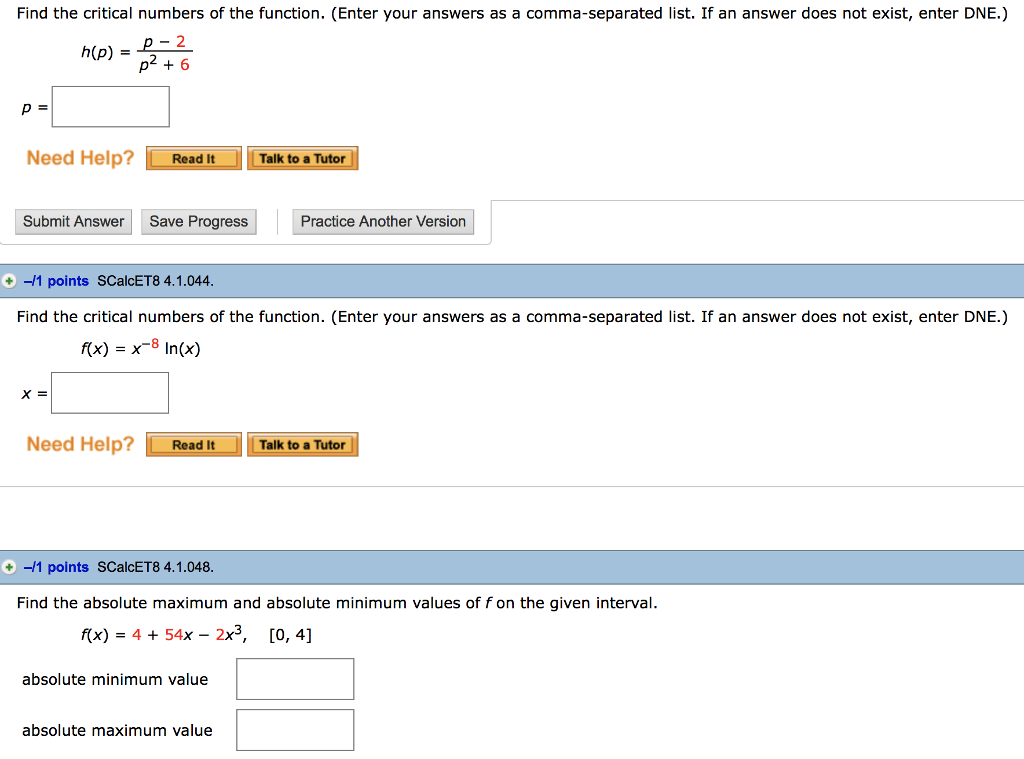This screenshot has width=1024, height=759.
Task: Select the SCalcET8 4.1.048 header bar
Action: coord(512,567)
